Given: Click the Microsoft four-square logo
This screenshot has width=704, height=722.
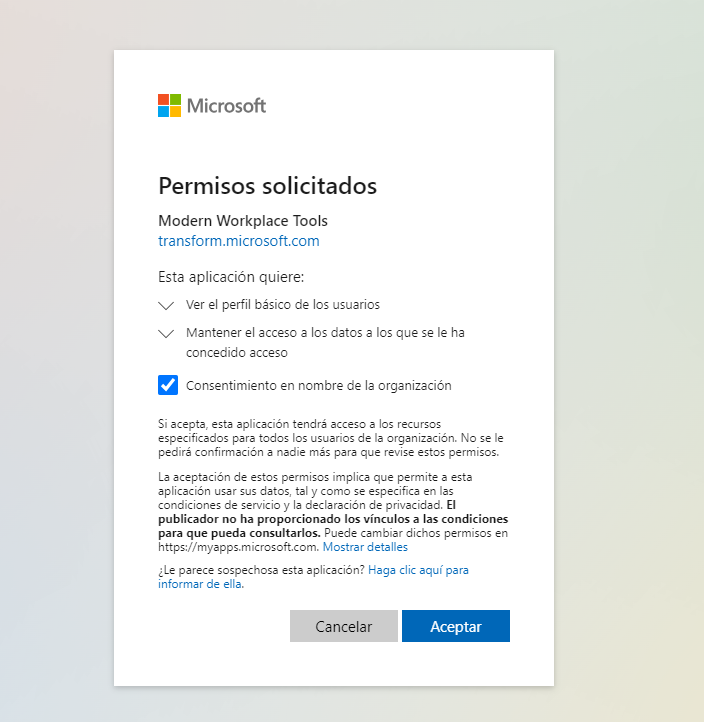Looking at the screenshot, I should point(169,105).
